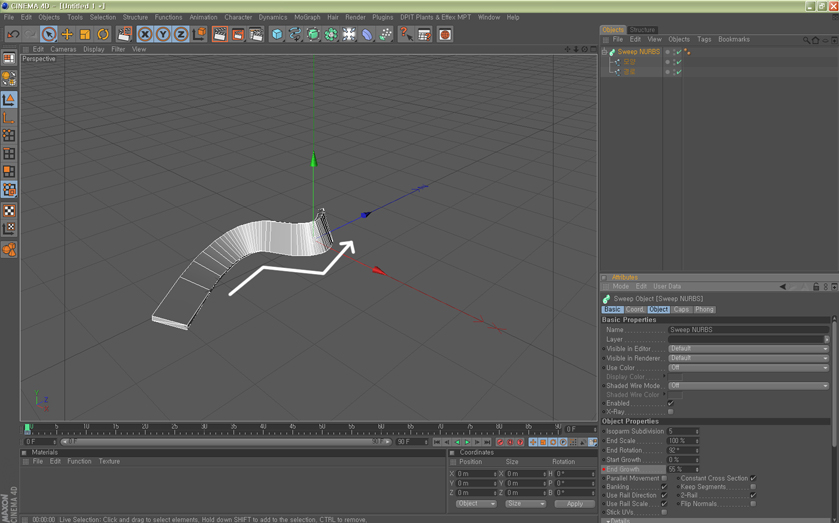Viewport: 839px width, 523px height.
Task: Open the Size mode dropdown
Action: [x=525, y=504]
